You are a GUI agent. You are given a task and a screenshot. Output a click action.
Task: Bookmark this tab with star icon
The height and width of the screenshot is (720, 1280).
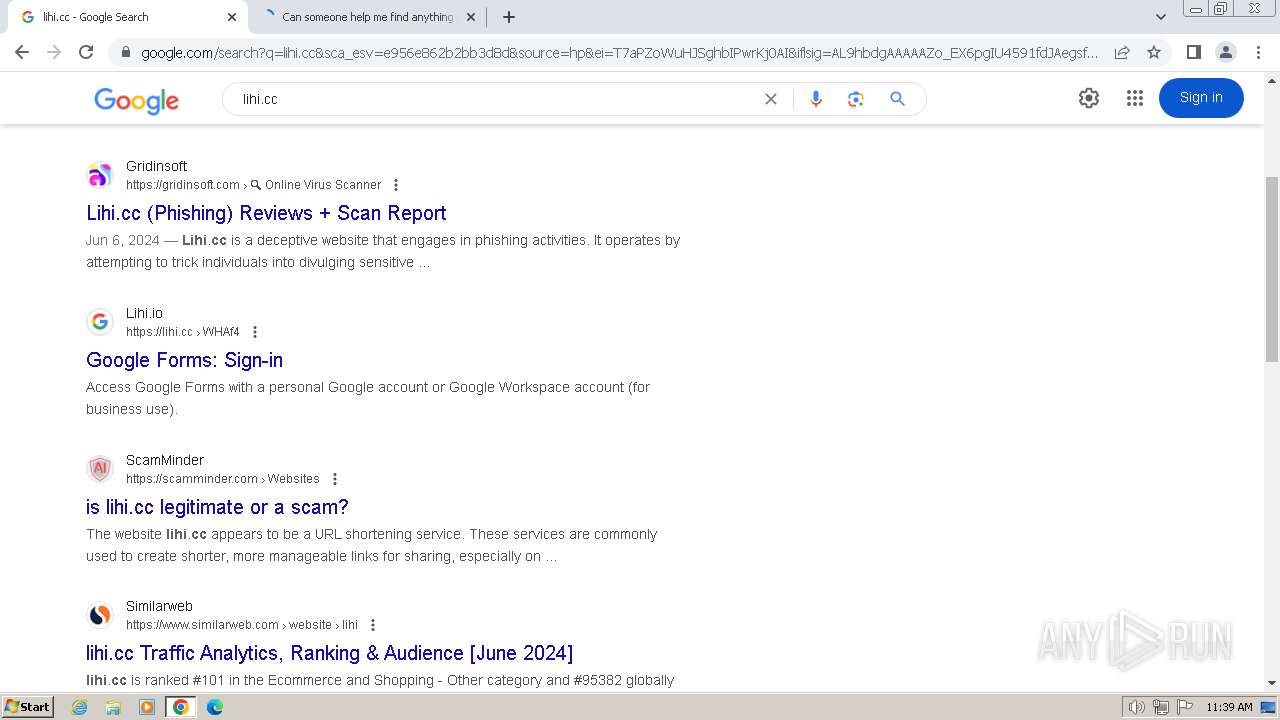[x=1154, y=52]
